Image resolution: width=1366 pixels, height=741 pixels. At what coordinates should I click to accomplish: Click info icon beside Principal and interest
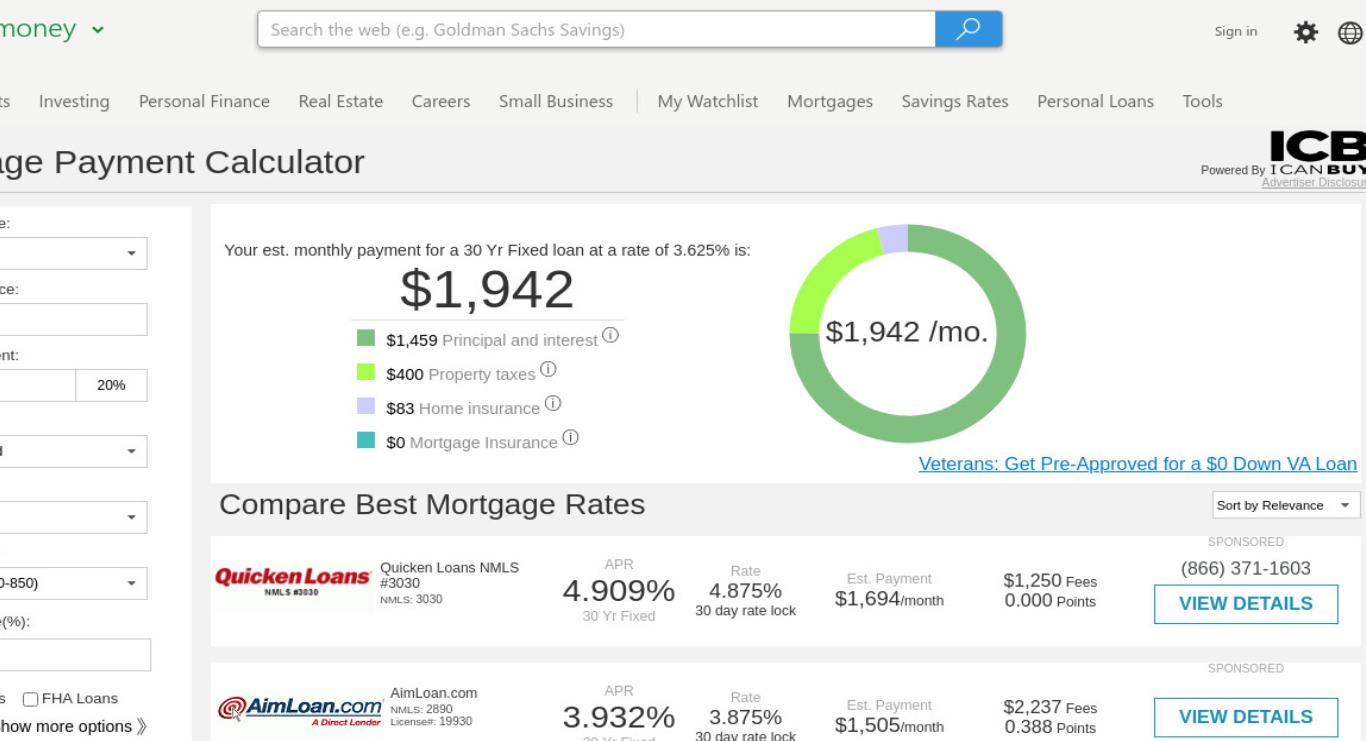click(x=610, y=335)
